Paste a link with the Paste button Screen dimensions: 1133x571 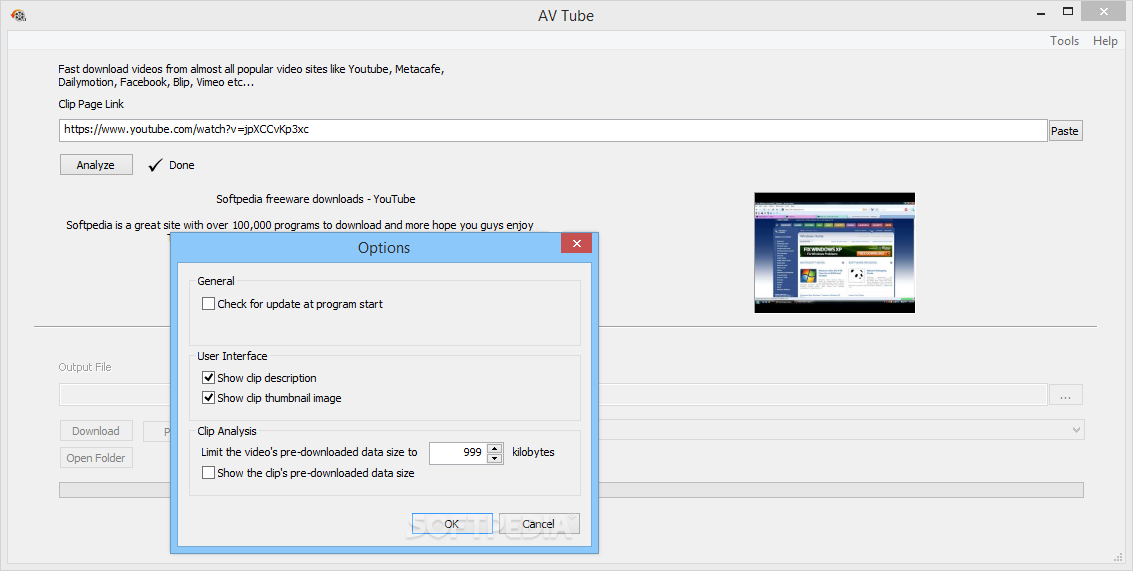(x=1064, y=131)
